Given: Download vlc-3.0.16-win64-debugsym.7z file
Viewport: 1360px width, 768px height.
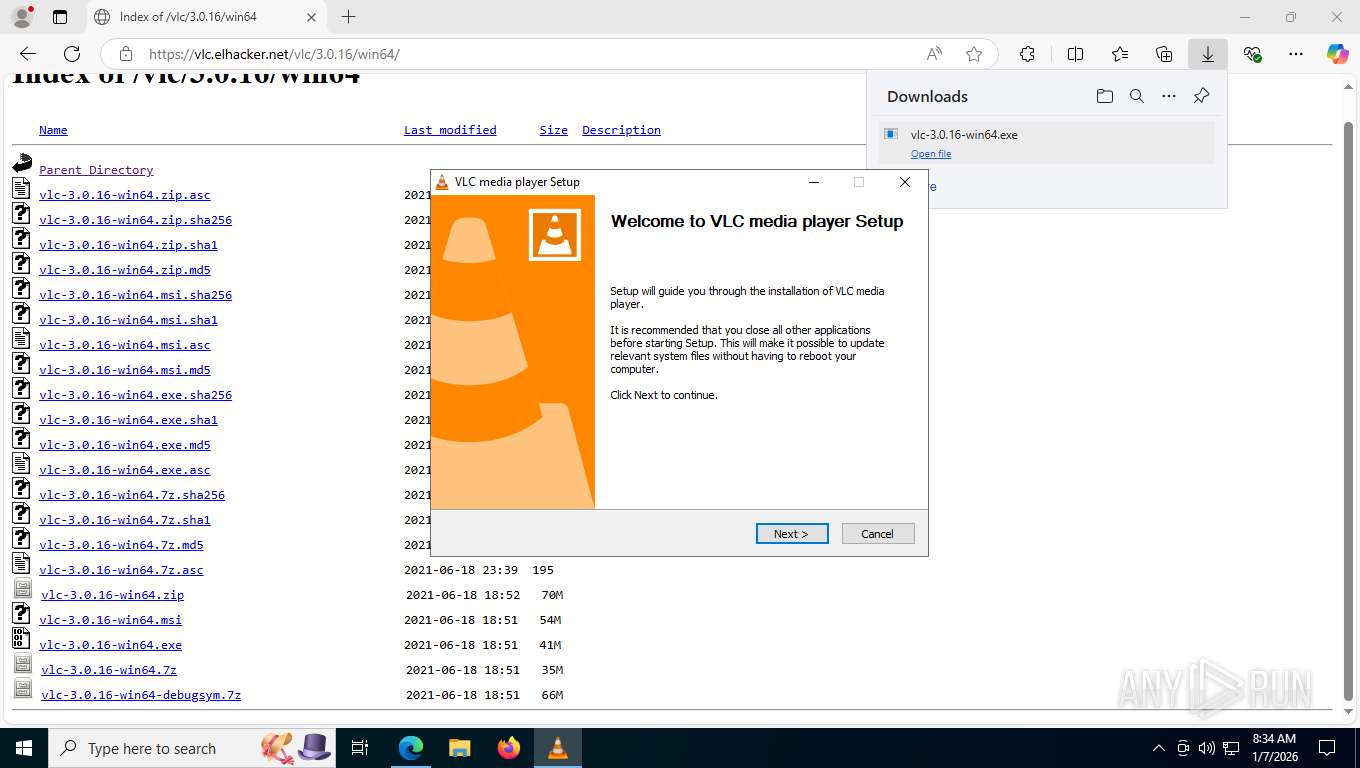Looking at the screenshot, I should click(141, 695).
